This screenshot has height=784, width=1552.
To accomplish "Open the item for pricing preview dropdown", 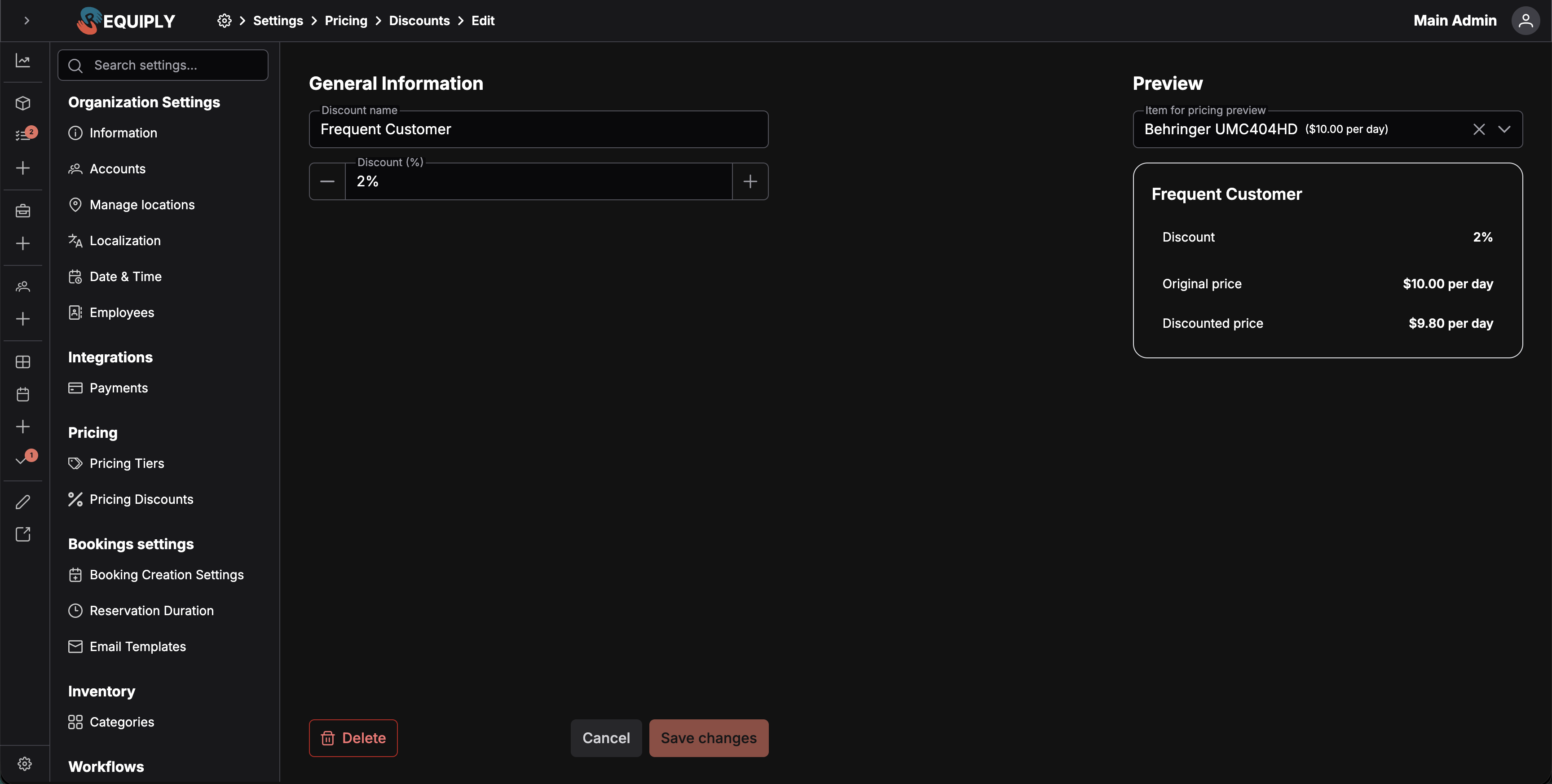I will coord(1504,129).
